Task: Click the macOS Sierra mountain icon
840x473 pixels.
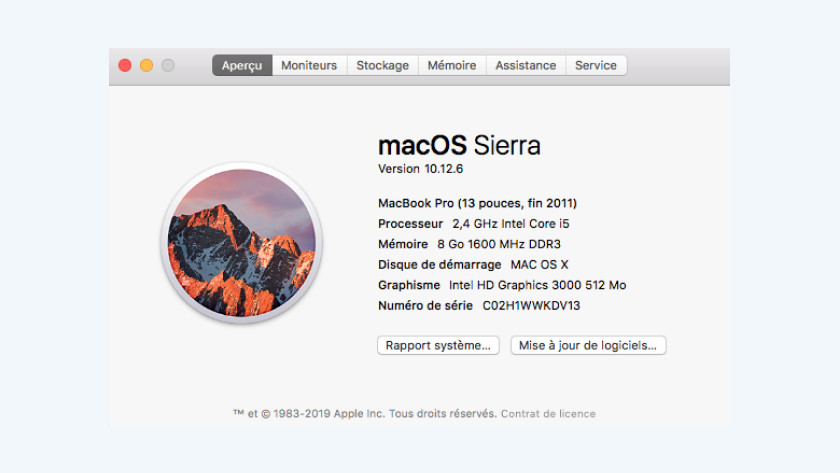Action: (x=242, y=243)
